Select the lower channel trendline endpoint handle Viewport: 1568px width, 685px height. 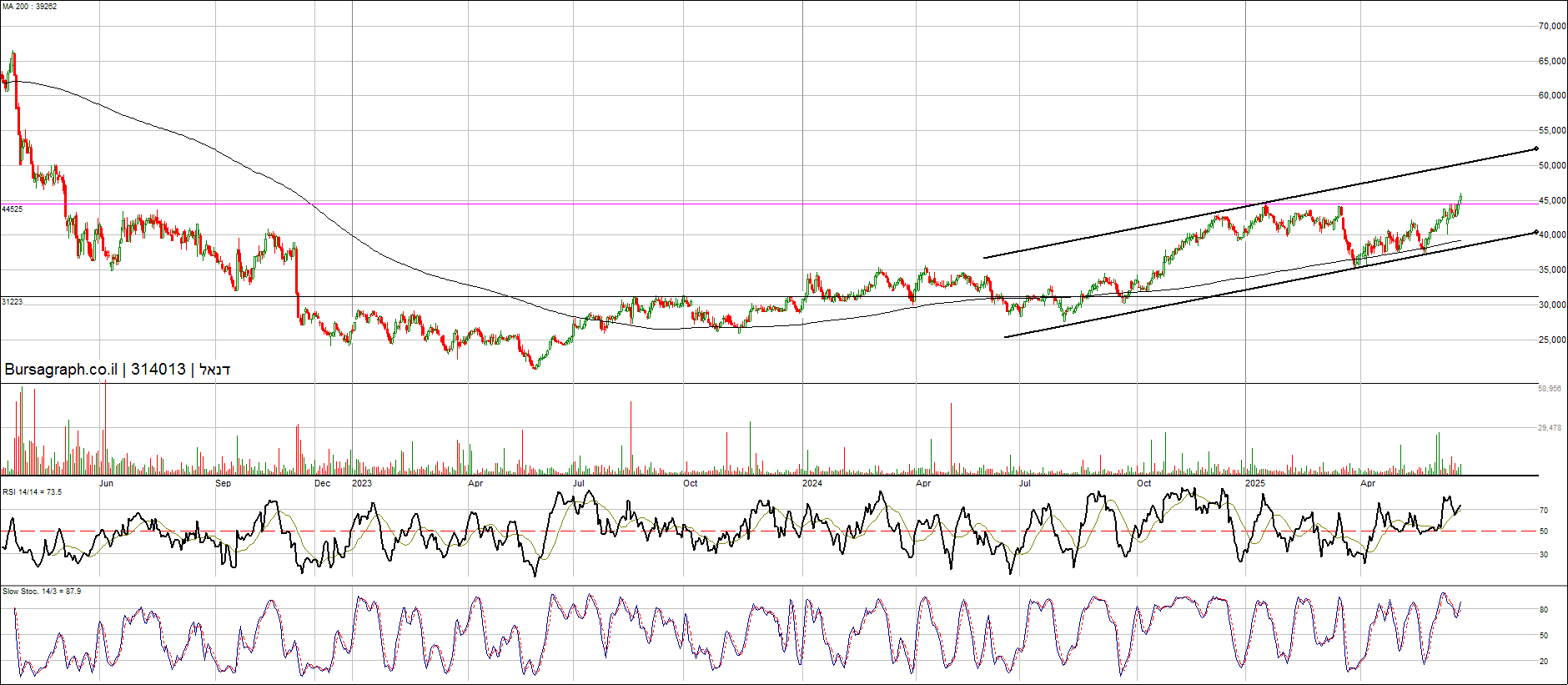coord(1535,232)
